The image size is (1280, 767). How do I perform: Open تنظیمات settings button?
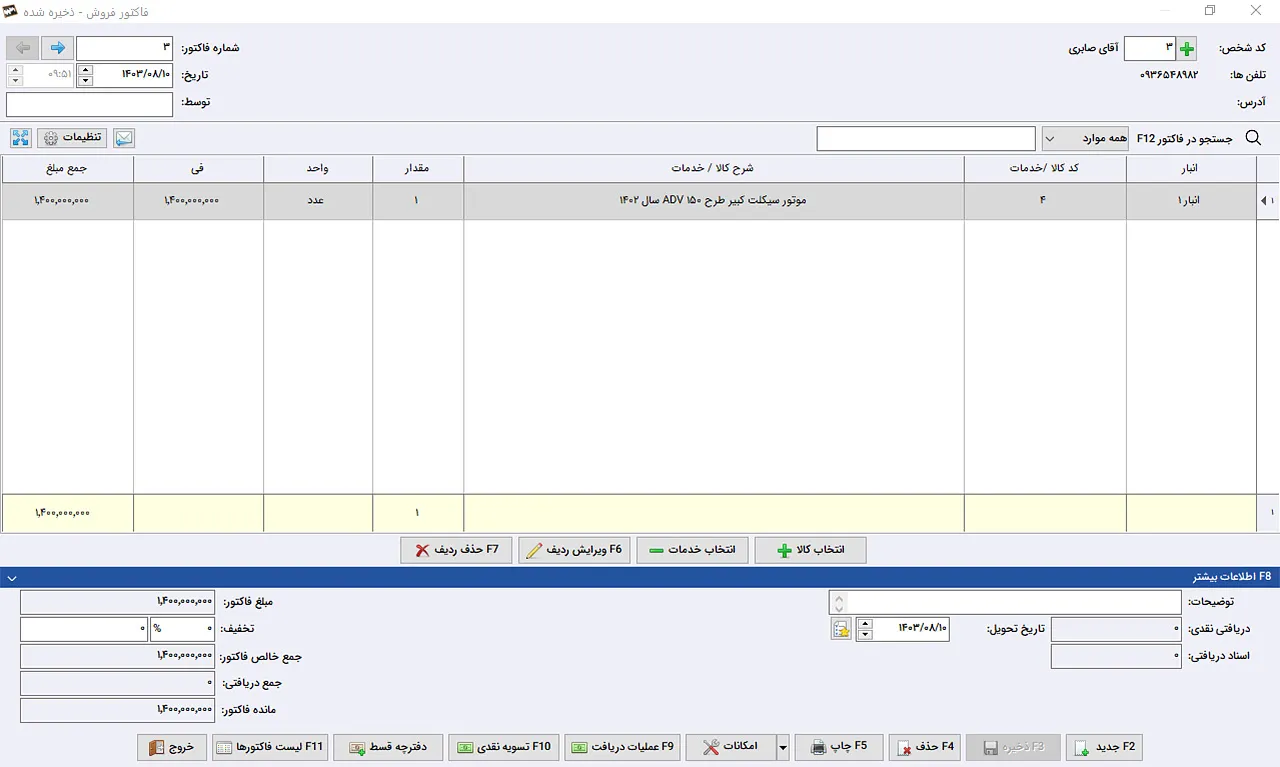(x=72, y=138)
